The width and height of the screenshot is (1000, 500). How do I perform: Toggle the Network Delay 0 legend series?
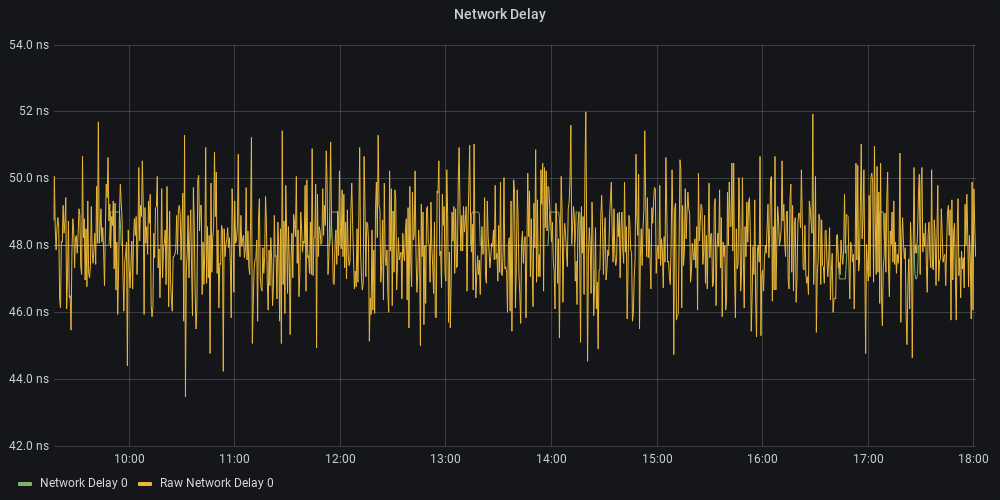(84, 483)
